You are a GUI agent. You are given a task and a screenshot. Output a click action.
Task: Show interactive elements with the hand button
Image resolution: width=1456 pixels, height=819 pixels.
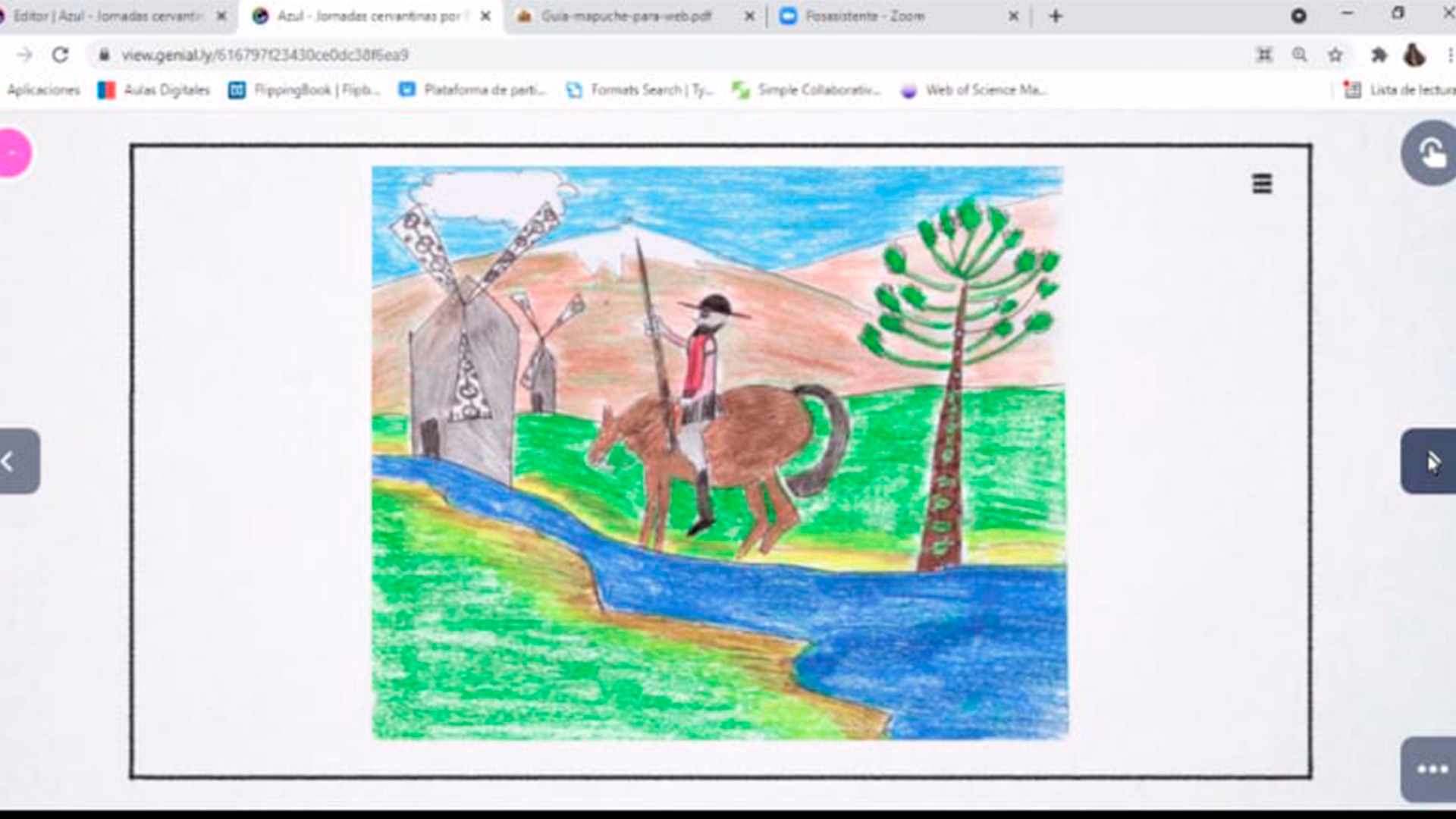pyautogui.click(x=1430, y=152)
